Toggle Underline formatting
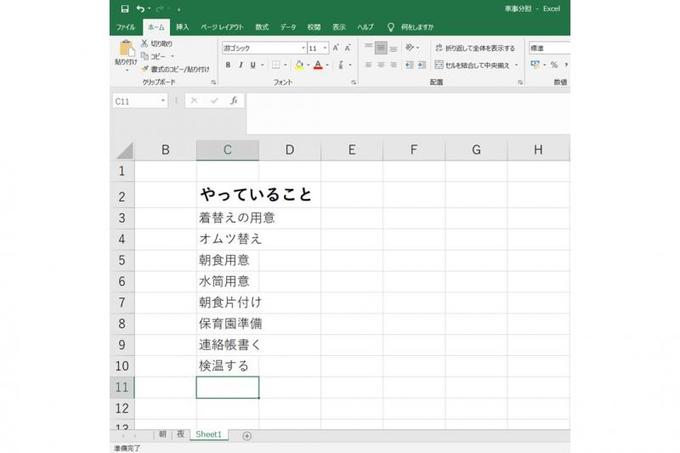680x453 pixels. point(253,65)
